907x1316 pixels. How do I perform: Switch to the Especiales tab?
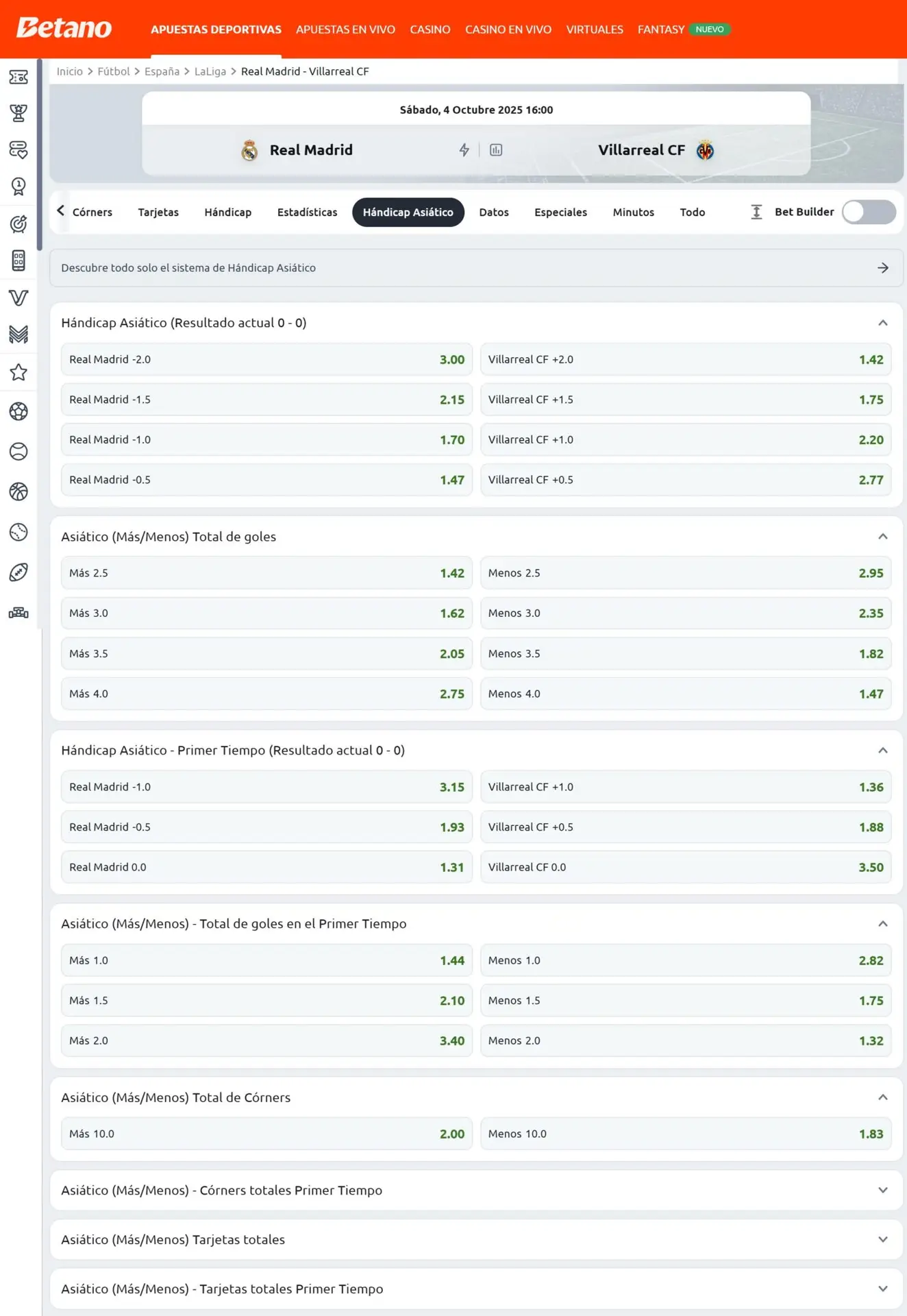560,212
